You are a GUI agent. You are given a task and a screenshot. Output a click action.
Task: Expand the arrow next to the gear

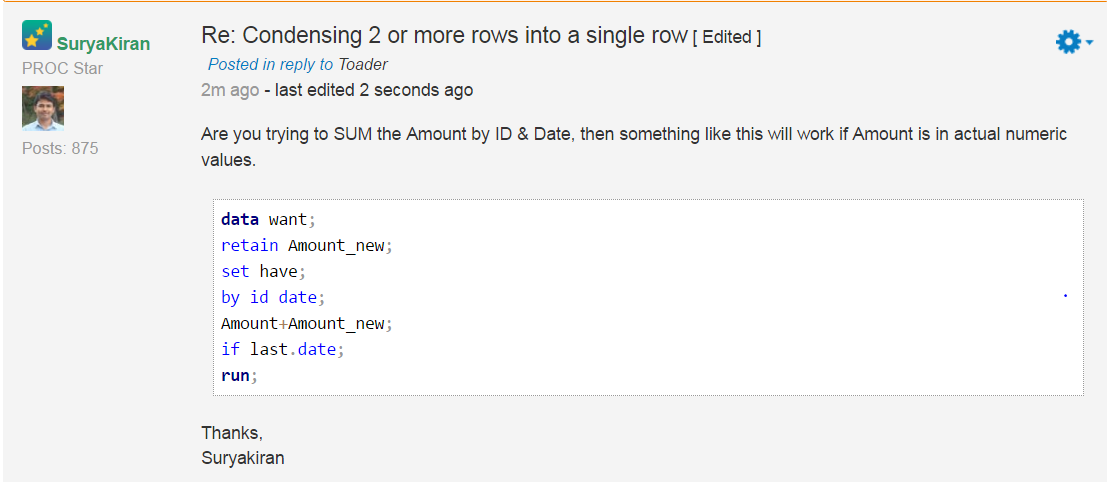[x=1089, y=43]
